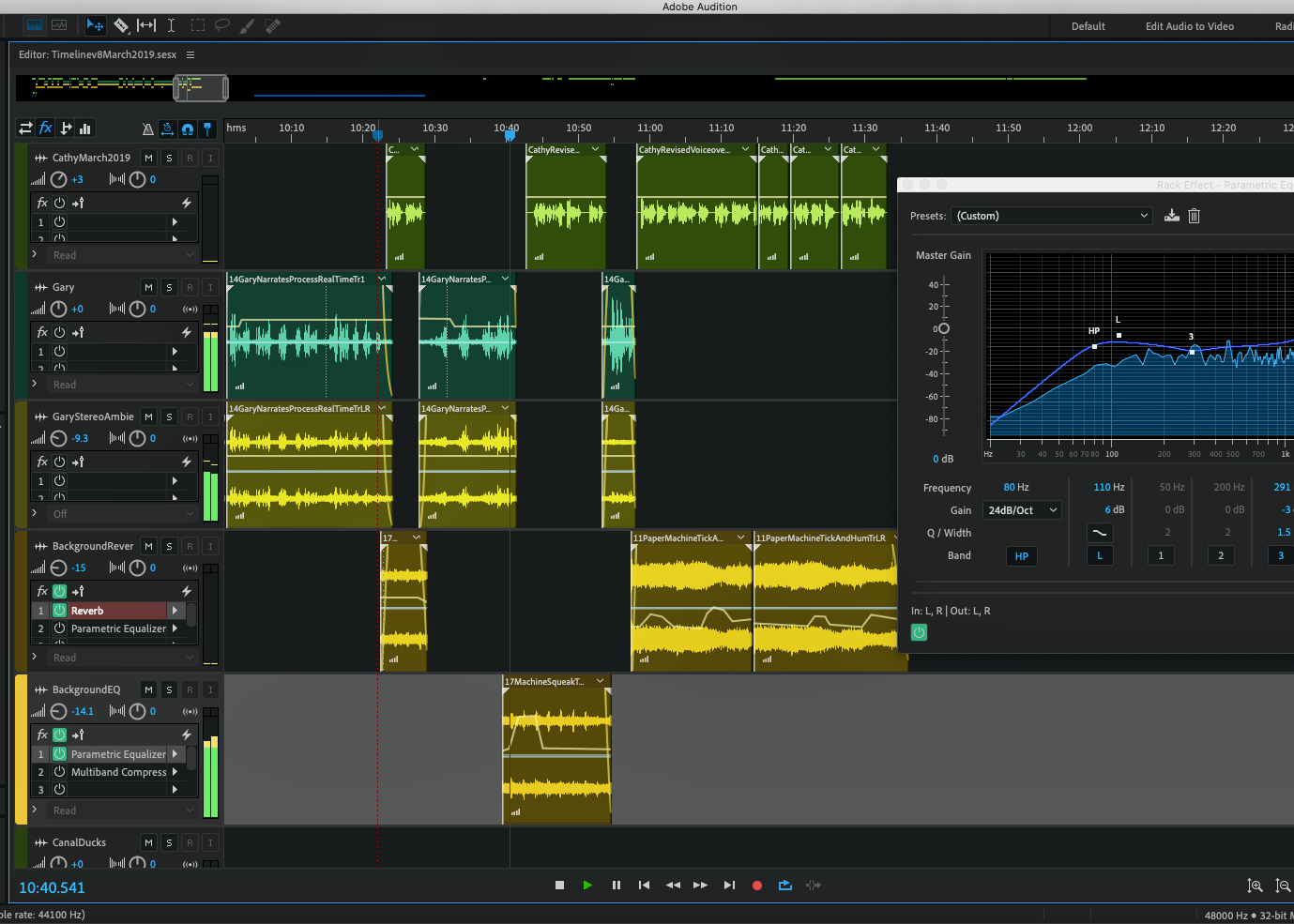Toggle global clip stretching

coord(167,129)
